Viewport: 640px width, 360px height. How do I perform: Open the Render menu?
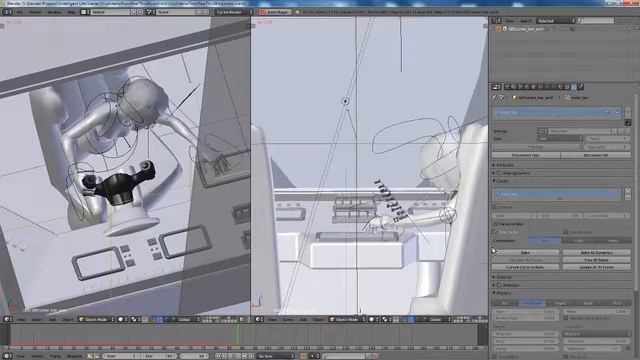point(35,12)
